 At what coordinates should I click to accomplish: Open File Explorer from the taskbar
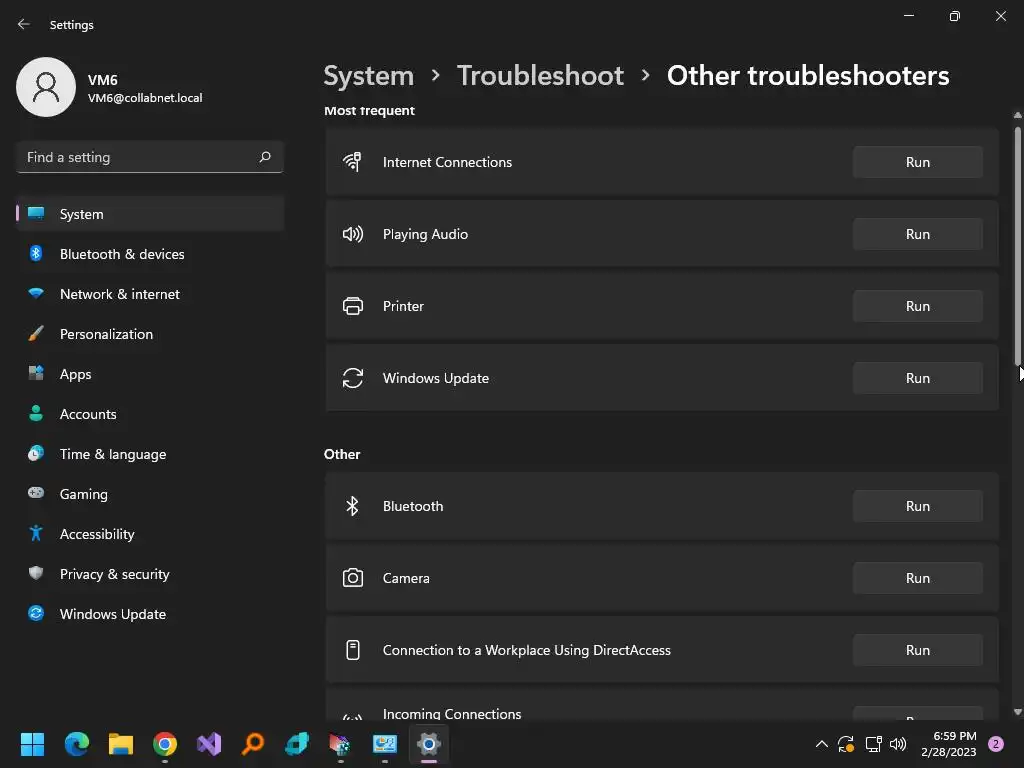click(x=121, y=744)
